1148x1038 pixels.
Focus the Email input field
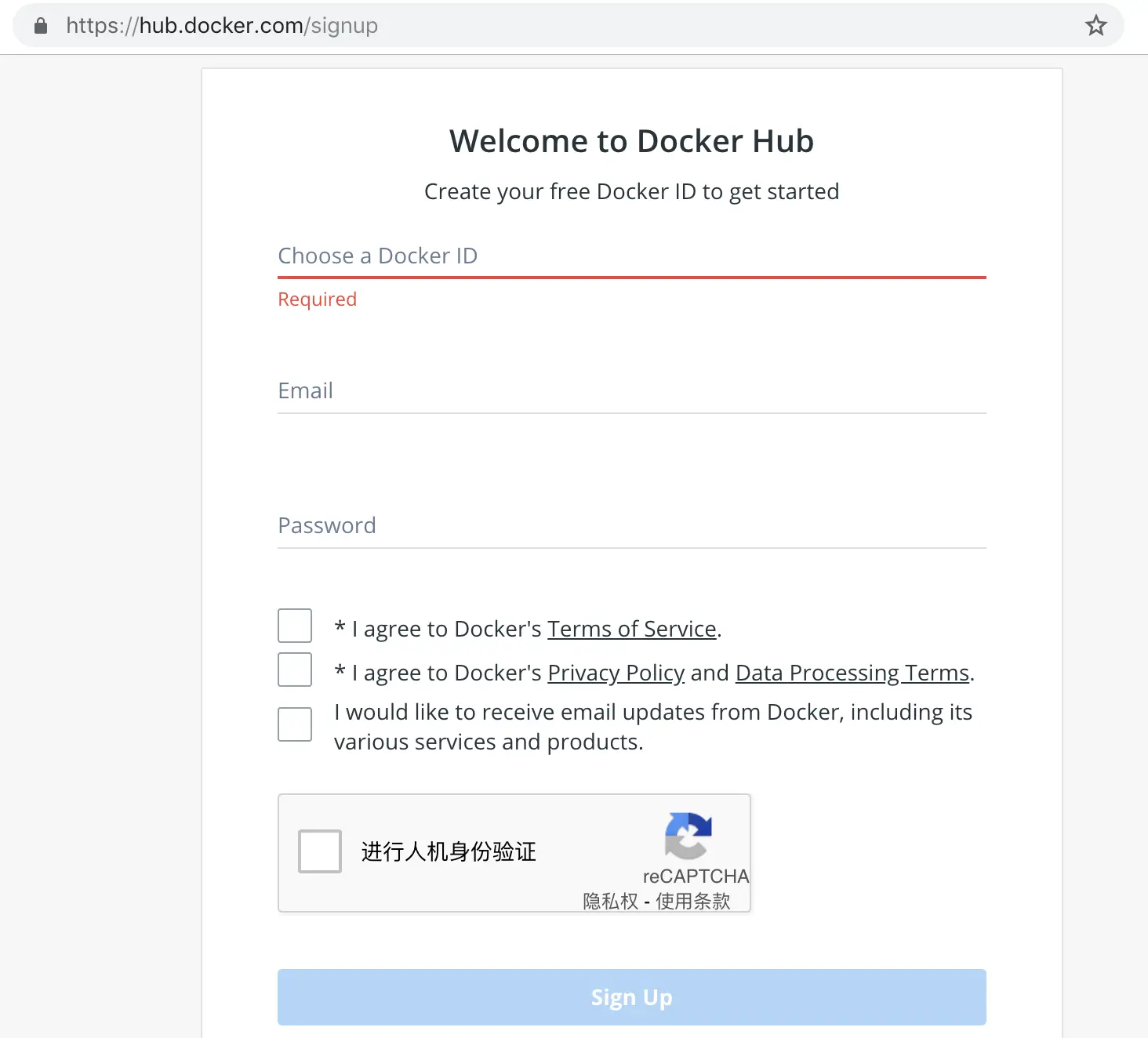point(632,391)
